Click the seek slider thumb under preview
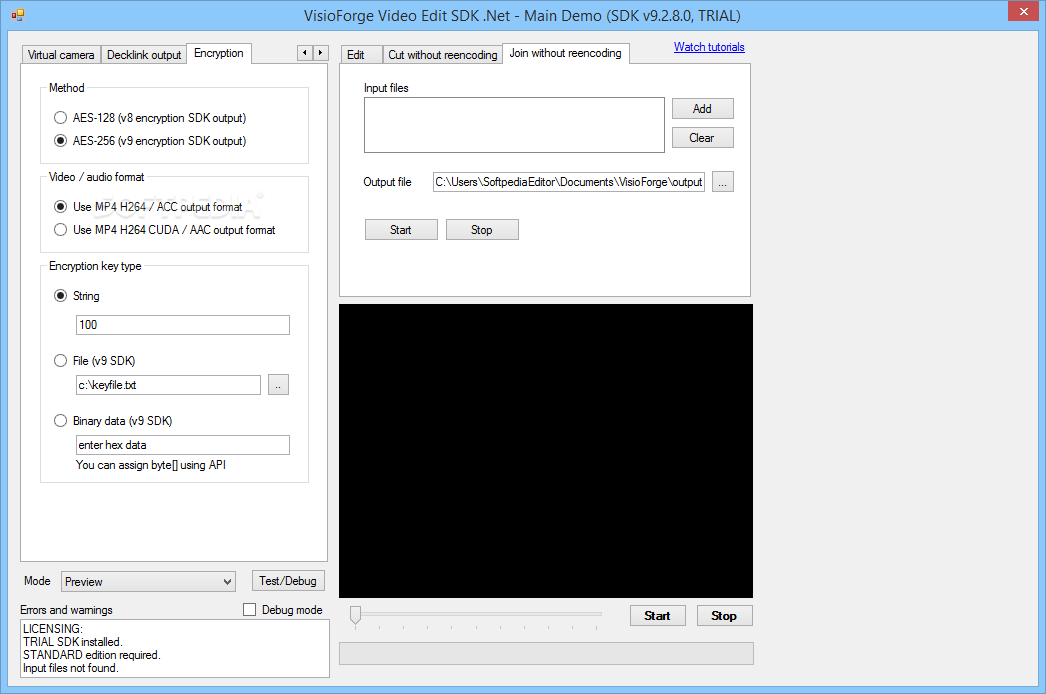 [356, 615]
